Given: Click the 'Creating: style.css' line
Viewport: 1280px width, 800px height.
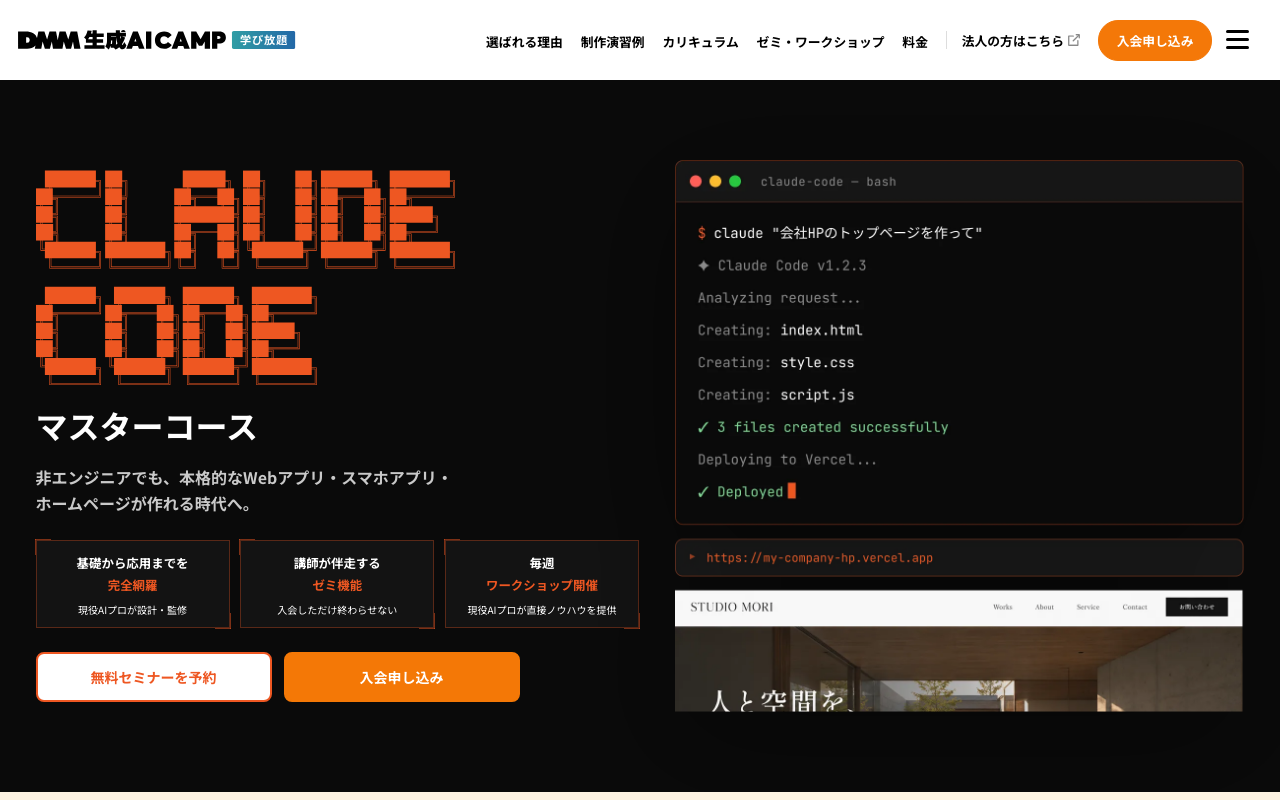Looking at the screenshot, I should coord(776,362).
